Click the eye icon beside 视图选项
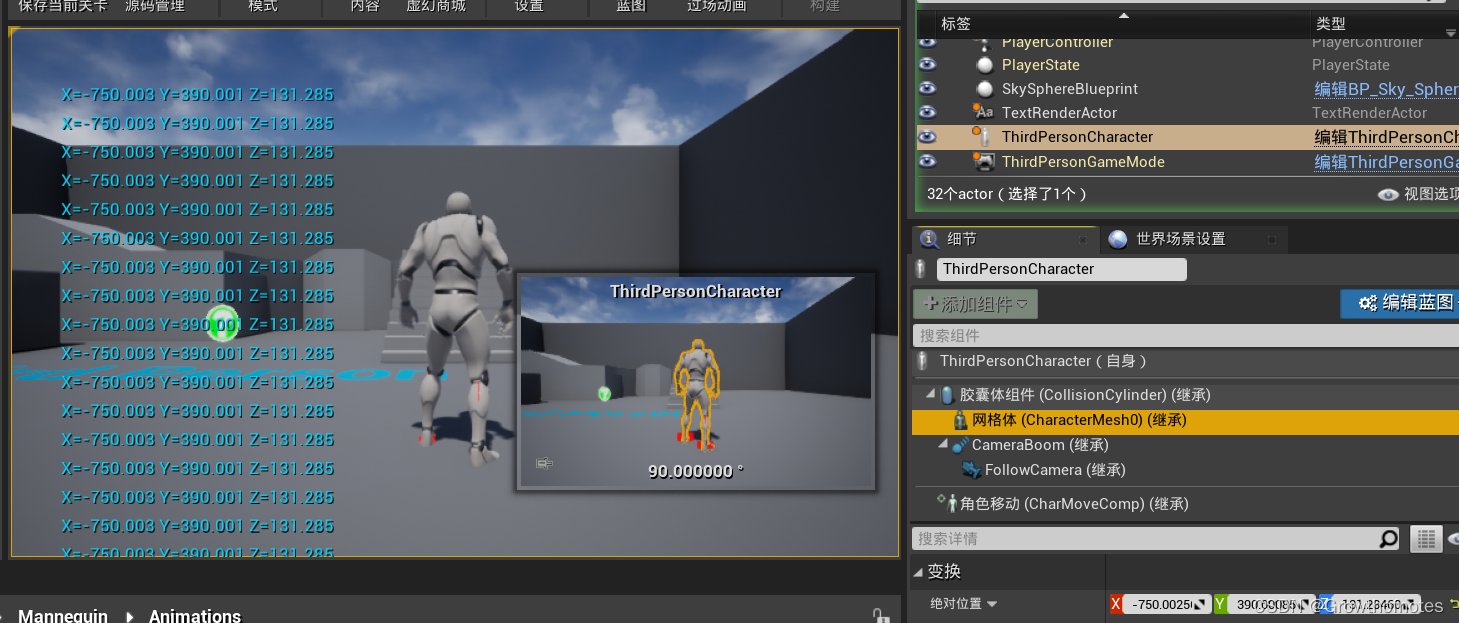1459x623 pixels. tap(1388, 195)
